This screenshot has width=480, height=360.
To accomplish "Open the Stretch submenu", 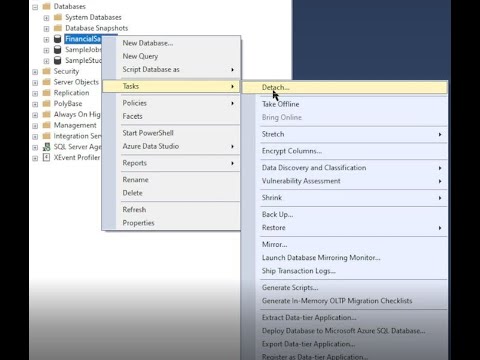I will click(x=345, y=134).
